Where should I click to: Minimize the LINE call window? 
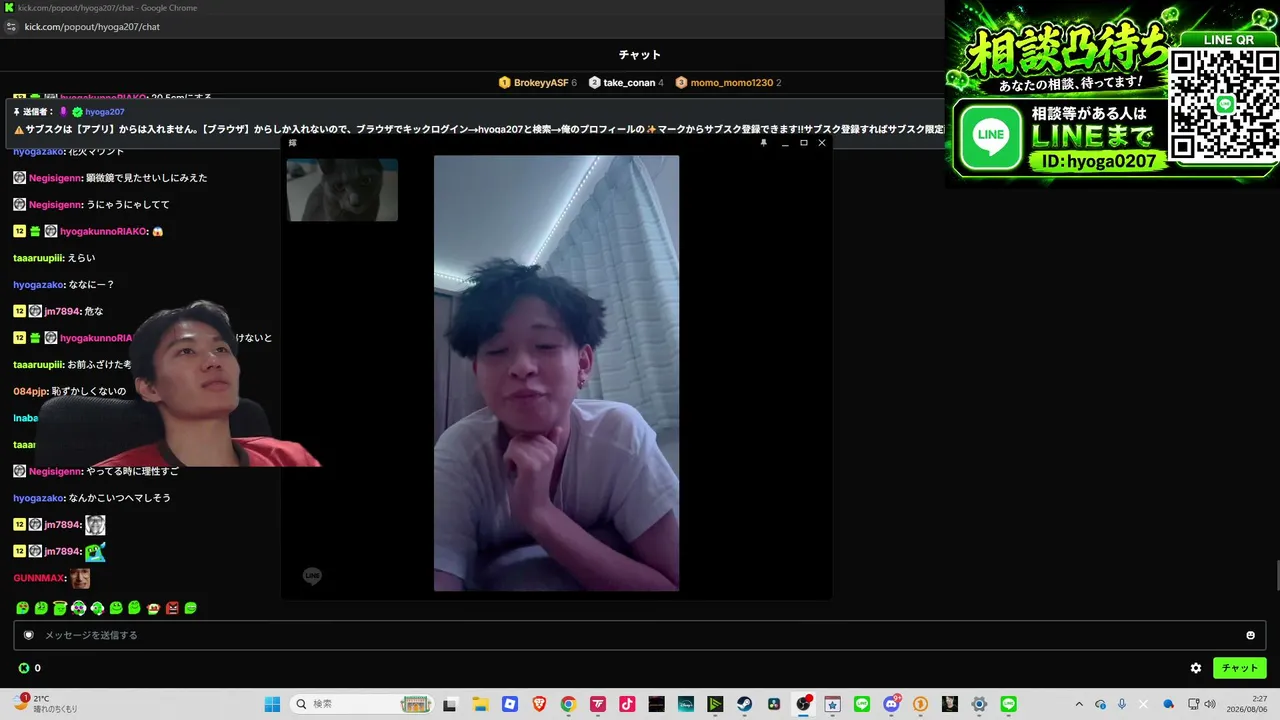click(785, 143)
